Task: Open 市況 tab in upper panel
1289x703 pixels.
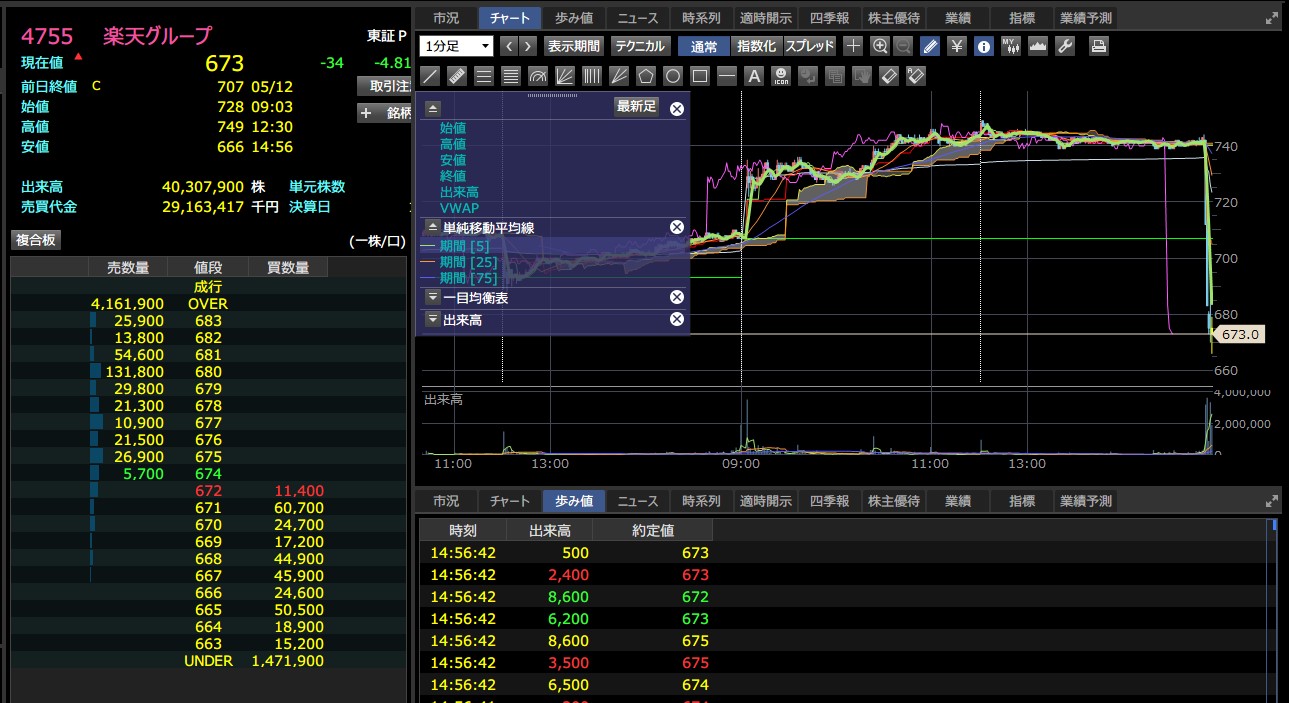Action: pos(446,18)
